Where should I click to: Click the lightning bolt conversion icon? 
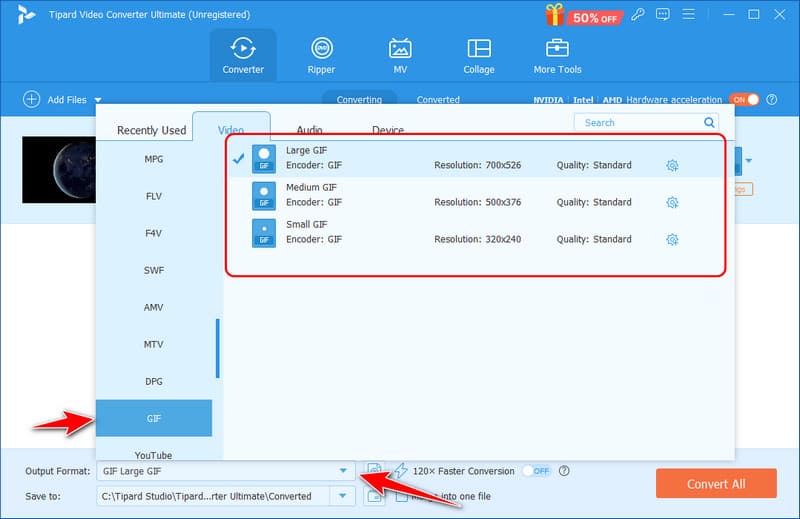coord(401,471)
